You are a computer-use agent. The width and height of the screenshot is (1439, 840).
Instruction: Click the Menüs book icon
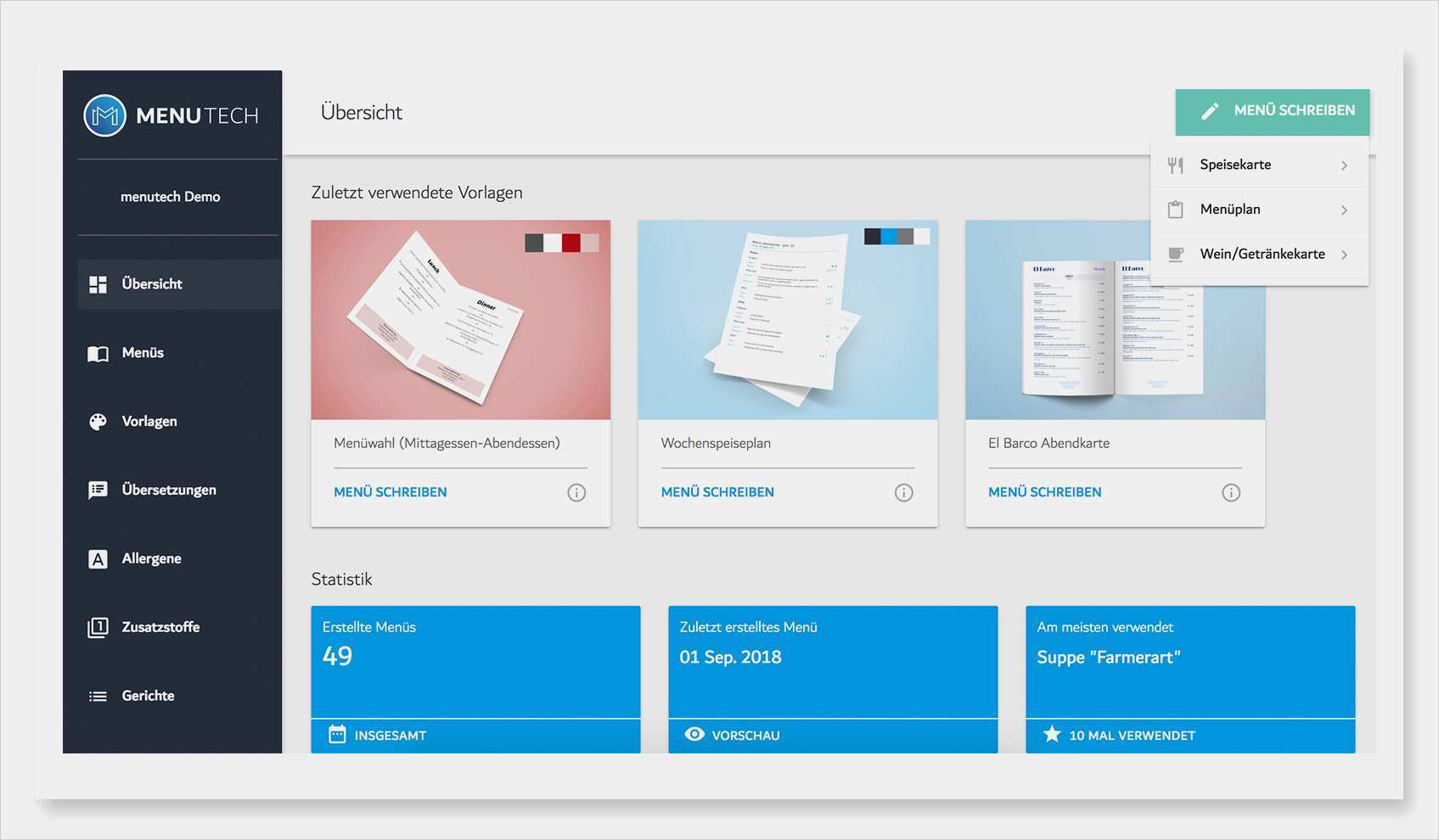click(98, 353)
